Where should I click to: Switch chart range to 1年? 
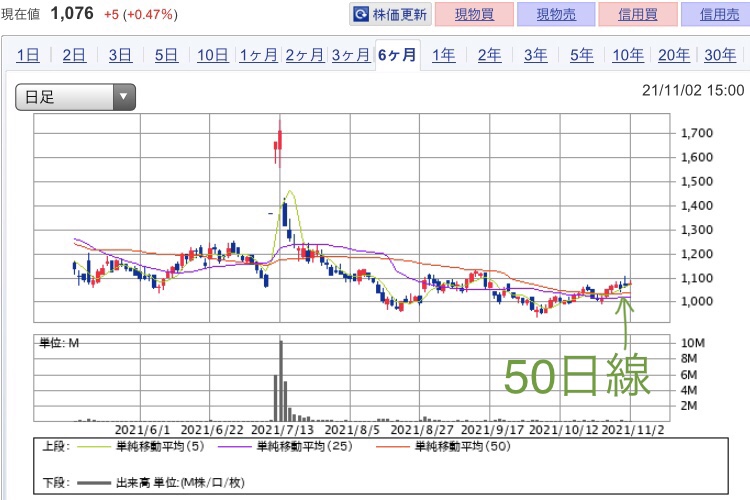point(443,55)
